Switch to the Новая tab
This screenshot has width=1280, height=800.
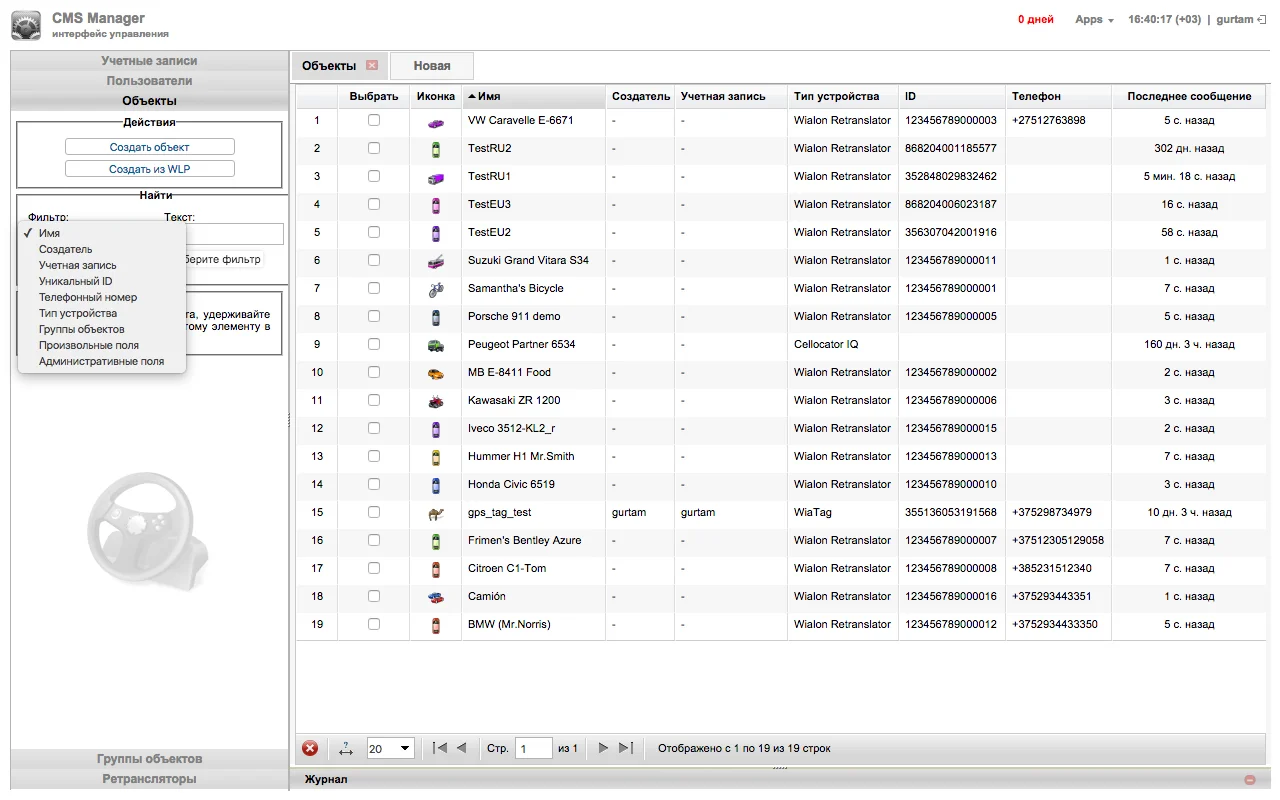432,66
